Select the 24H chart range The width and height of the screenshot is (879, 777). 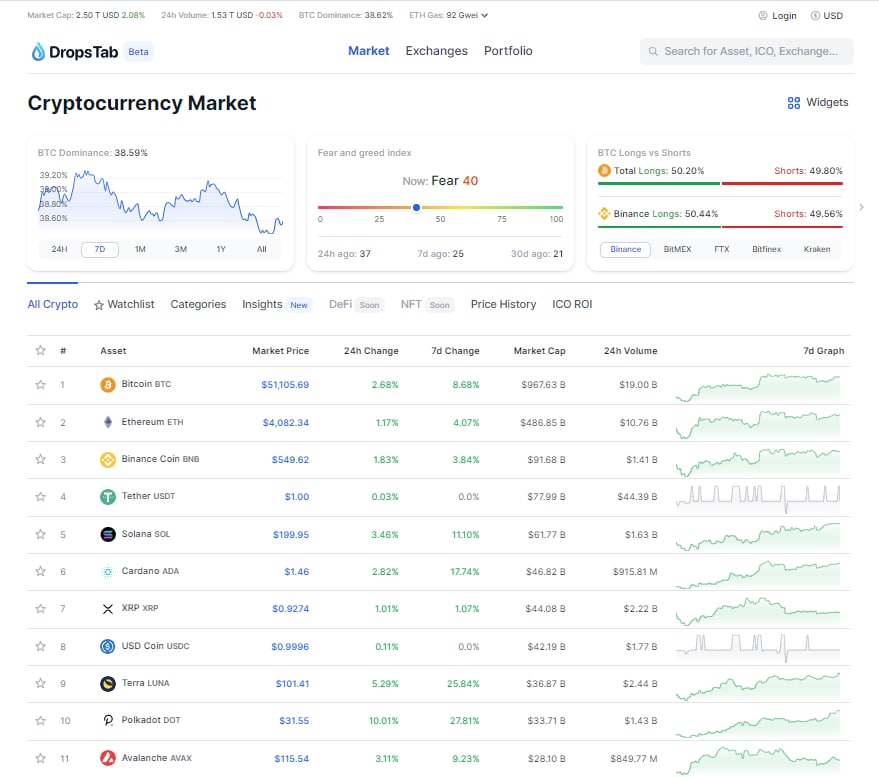coord(59,249)
